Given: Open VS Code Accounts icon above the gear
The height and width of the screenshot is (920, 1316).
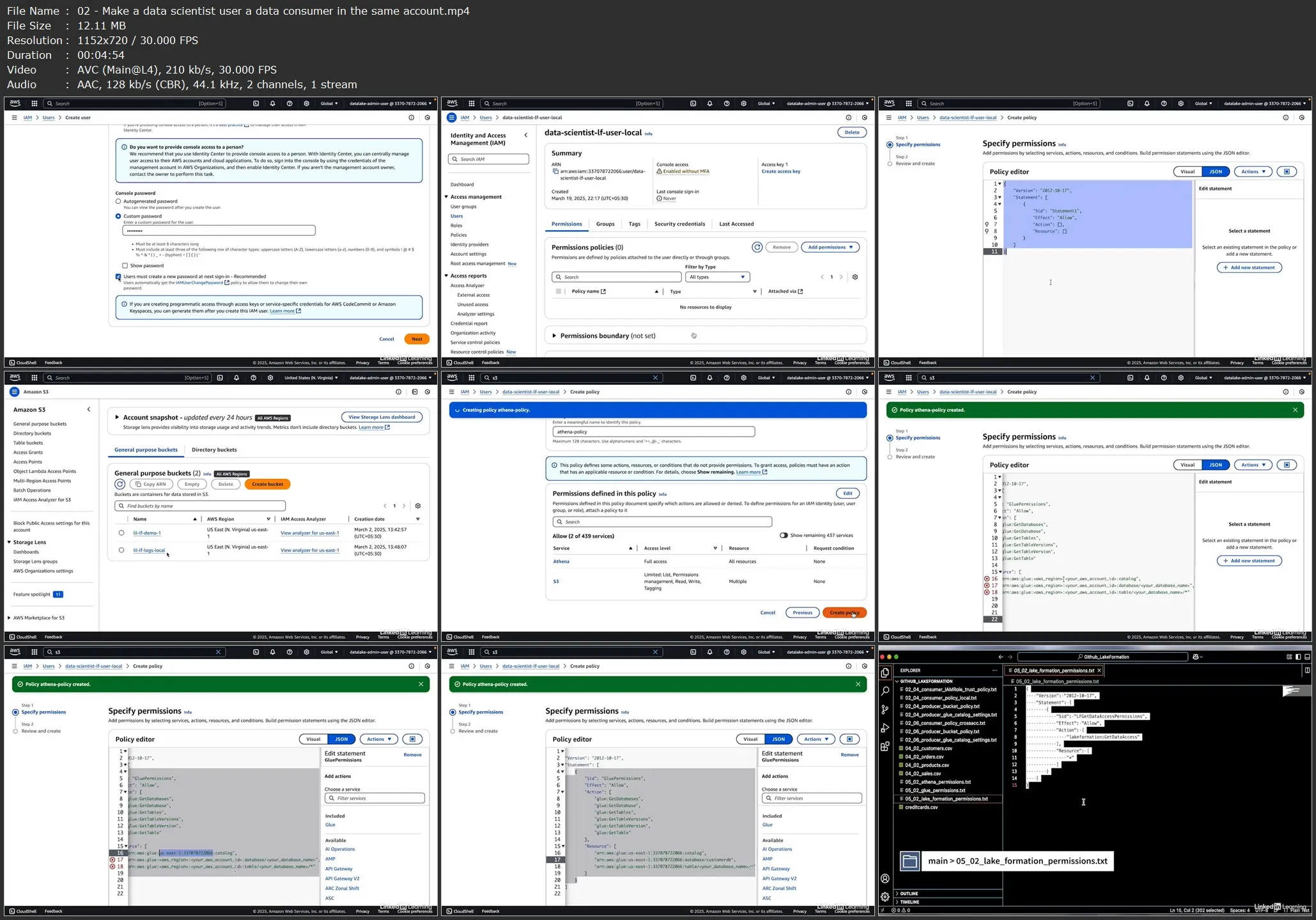Looking at the screenshot, I should (885, 879).
